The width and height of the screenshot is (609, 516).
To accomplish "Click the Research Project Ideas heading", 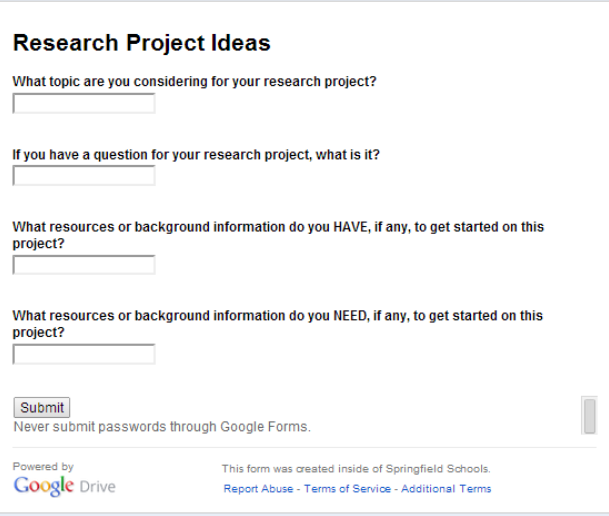I will click(141, 43).
